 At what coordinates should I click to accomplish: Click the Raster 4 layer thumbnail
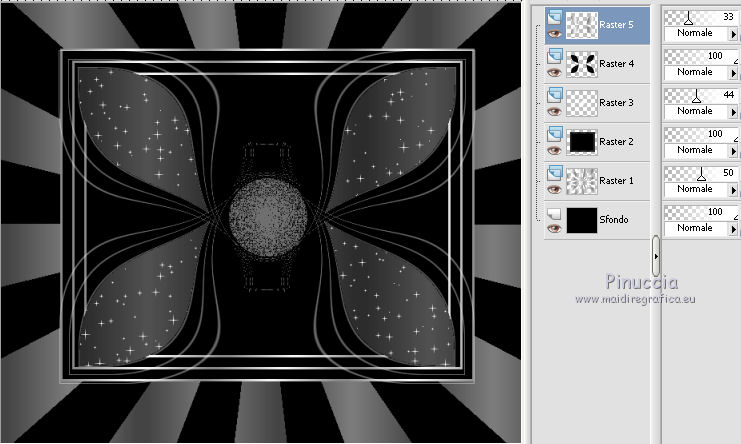581,64
